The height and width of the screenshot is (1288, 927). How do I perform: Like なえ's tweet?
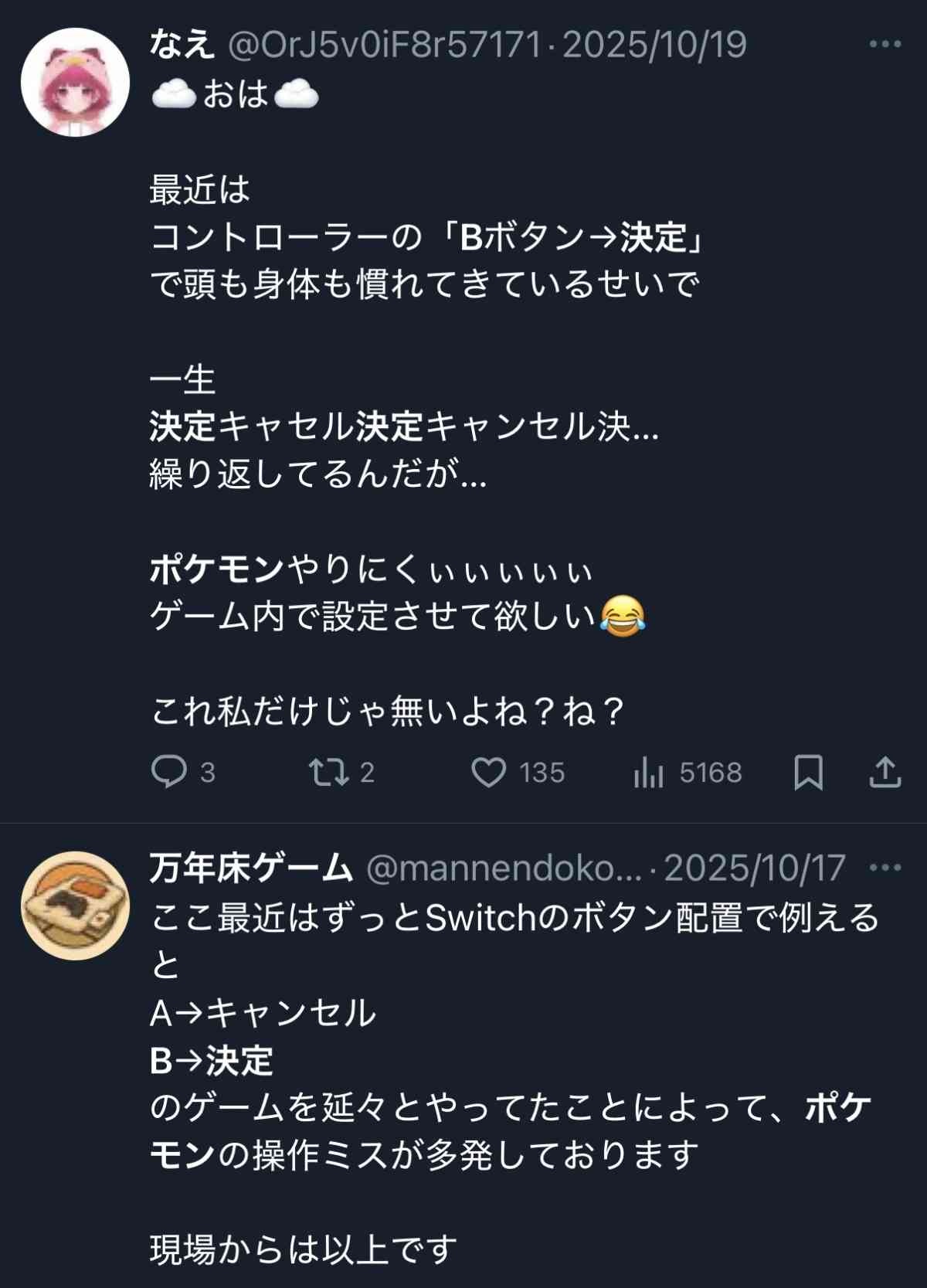pyautogui.click(x=489, y=772)
